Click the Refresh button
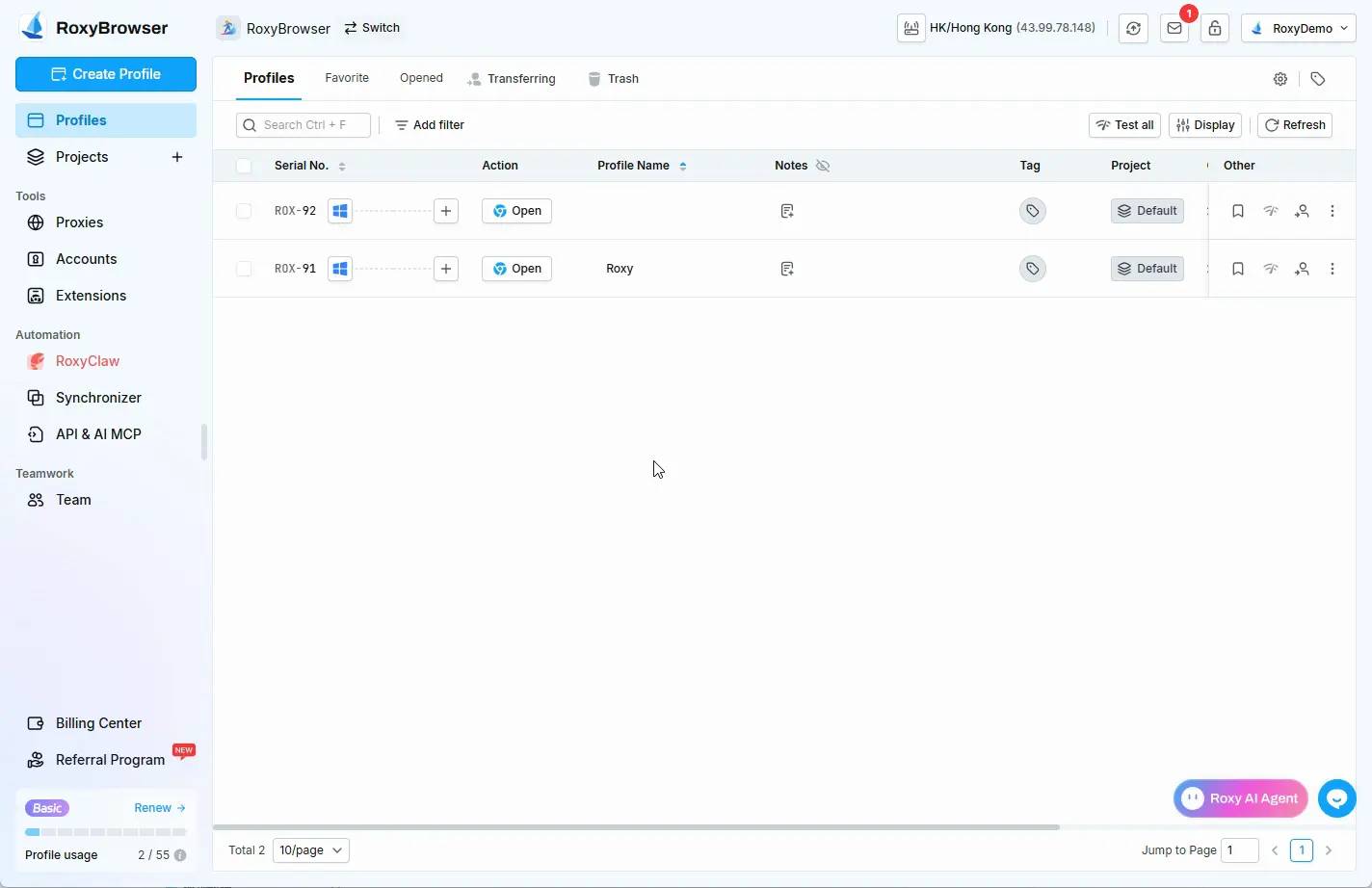This screenshot has width=1372, height=888. pyautogui.click(x=1295, y=125)
